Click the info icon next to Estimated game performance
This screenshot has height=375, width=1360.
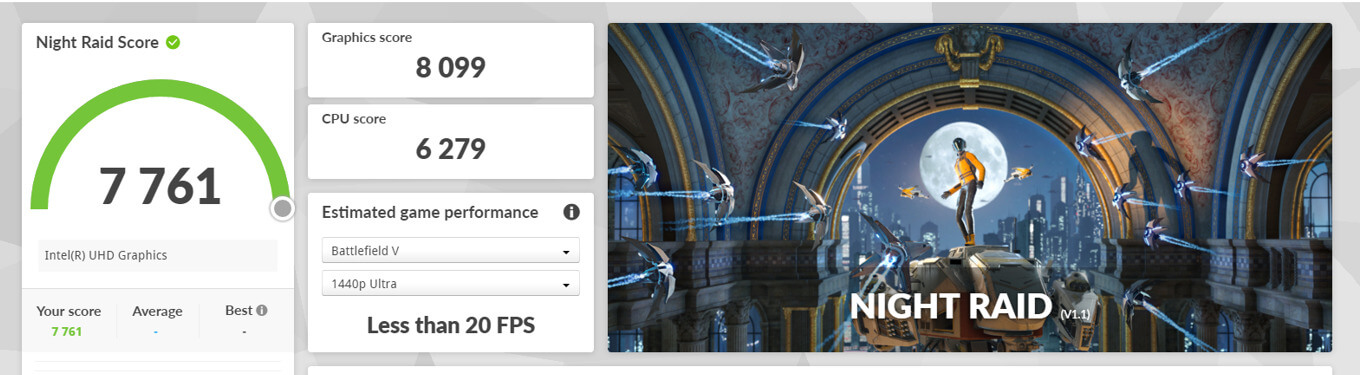point(571,212)
